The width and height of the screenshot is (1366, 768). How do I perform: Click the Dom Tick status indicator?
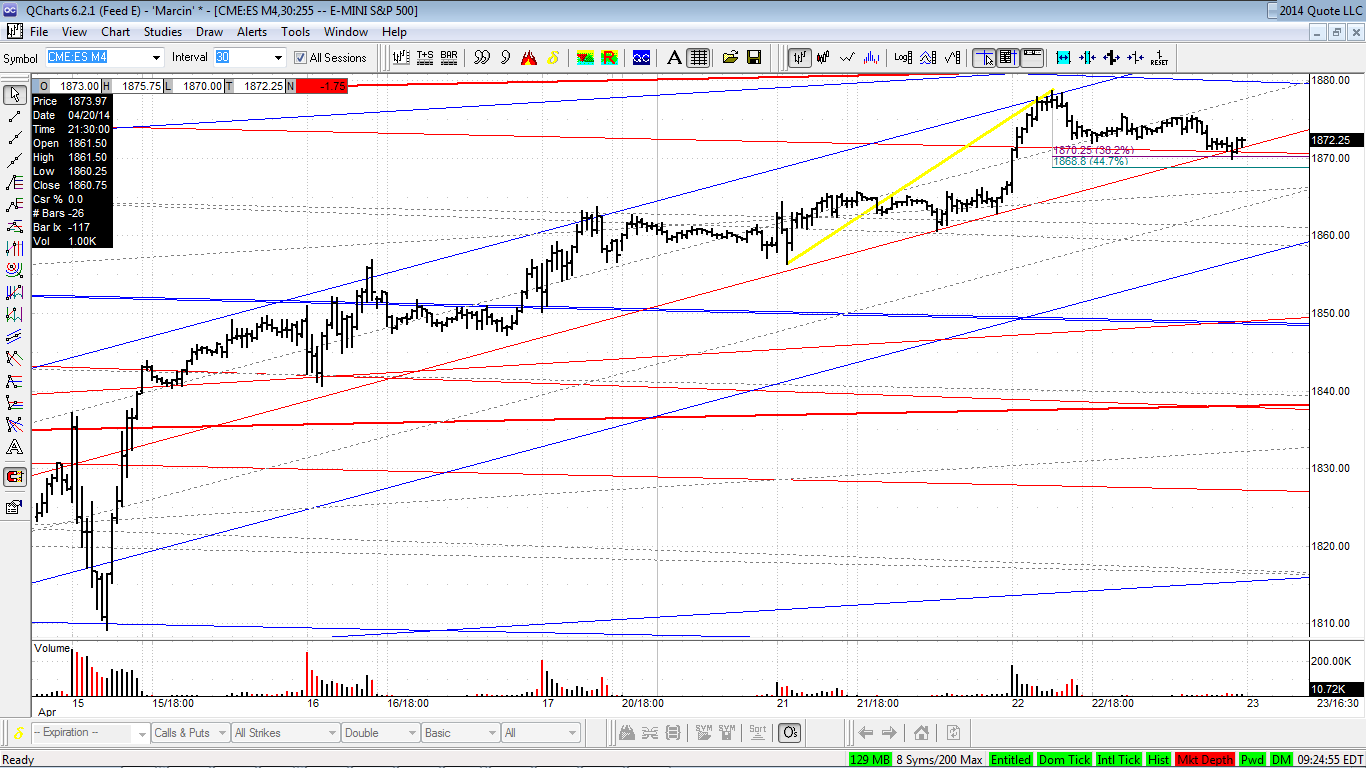(1064, 760)
